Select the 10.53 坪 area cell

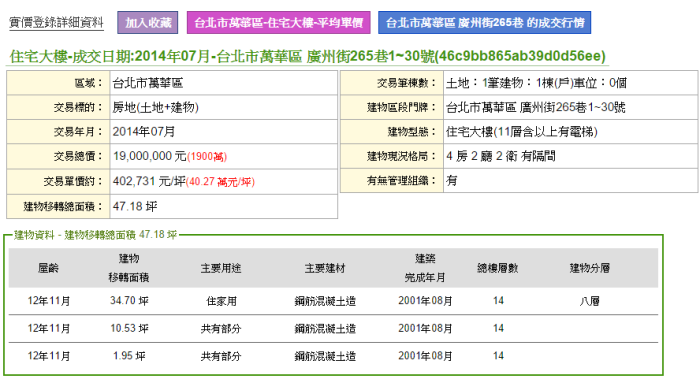129,329
